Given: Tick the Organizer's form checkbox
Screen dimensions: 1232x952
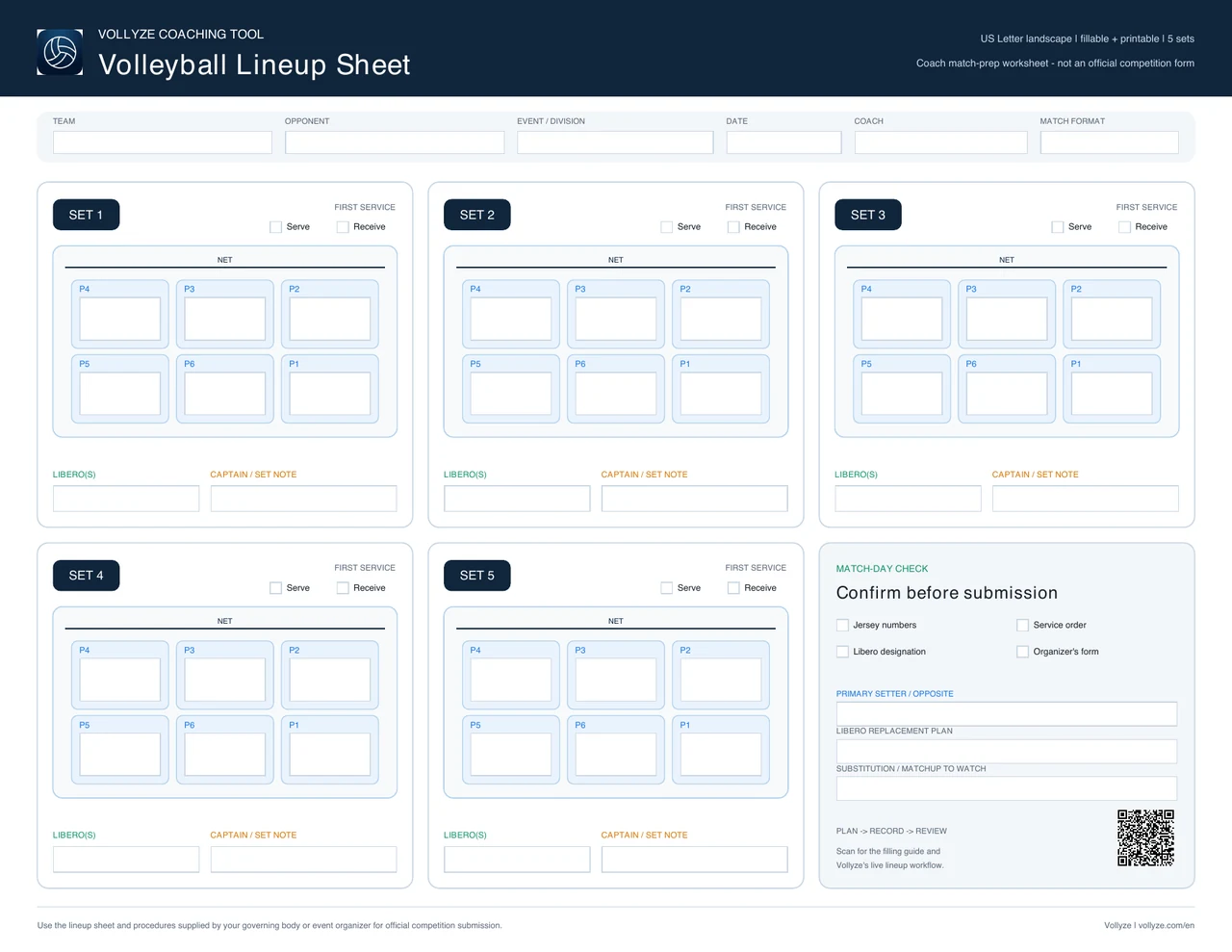Looking at the screenshot, I should point(1022,652).
